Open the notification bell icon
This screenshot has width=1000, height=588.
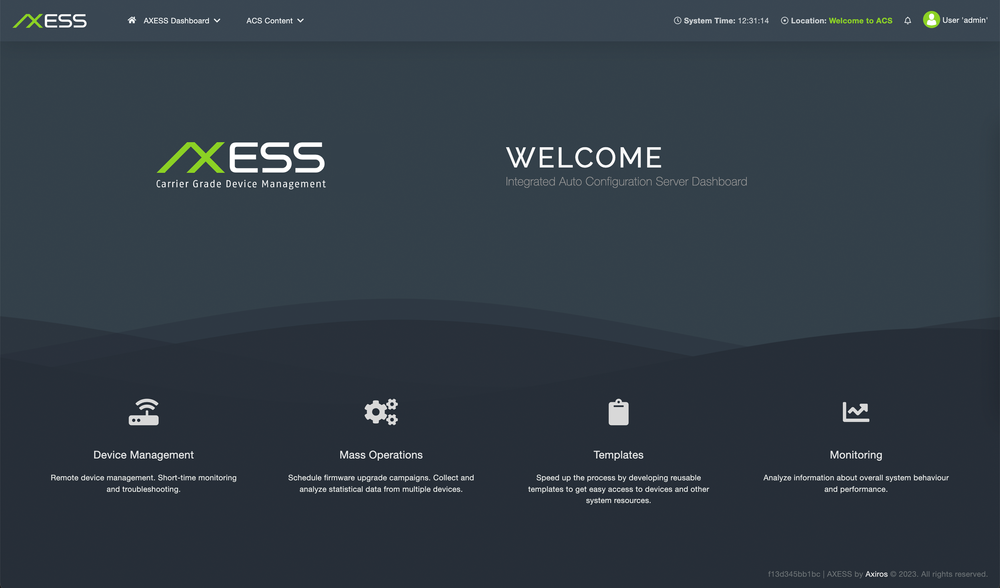tap(907, 20)
